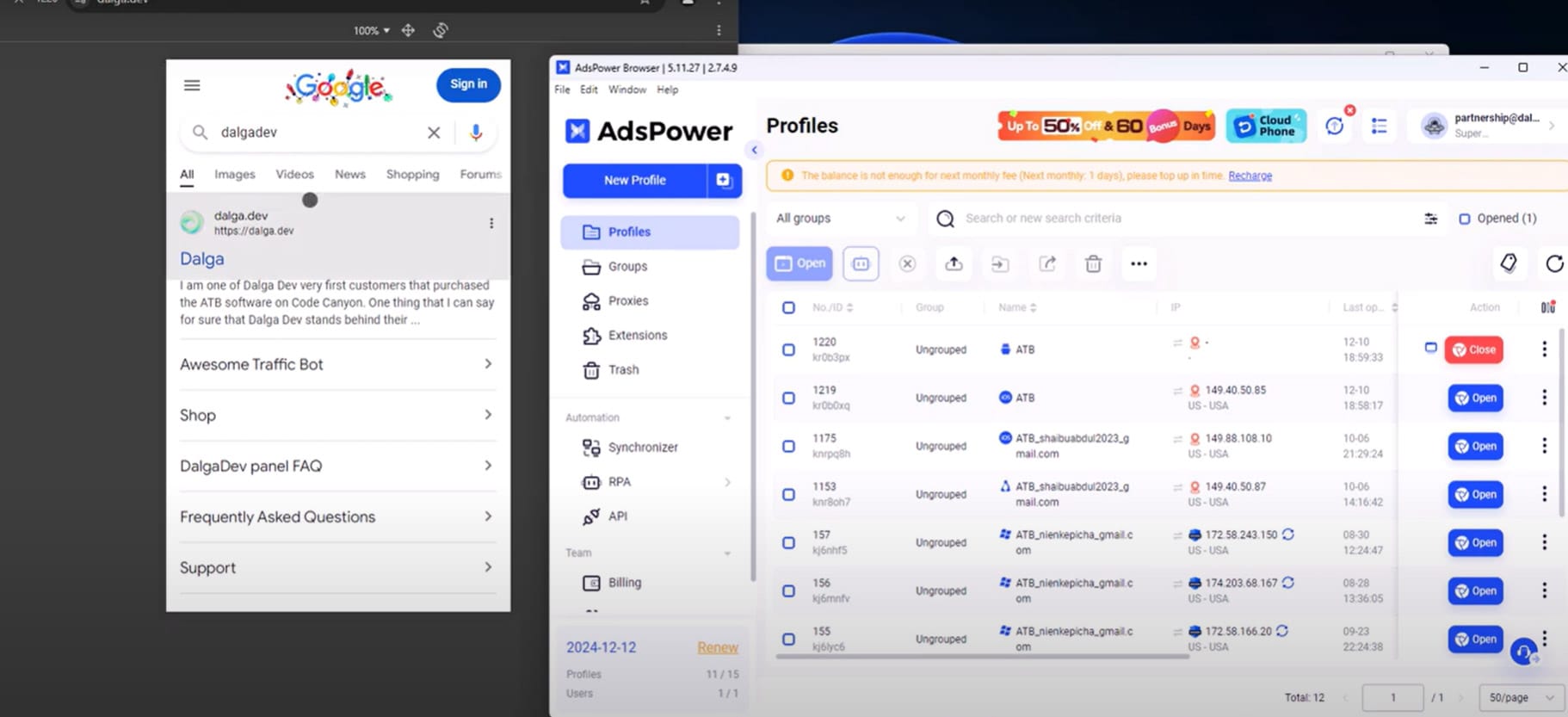Click the Recharge link in balance warning
1568x717 pixels.
pyautogui.click(x=1250, y=176)
